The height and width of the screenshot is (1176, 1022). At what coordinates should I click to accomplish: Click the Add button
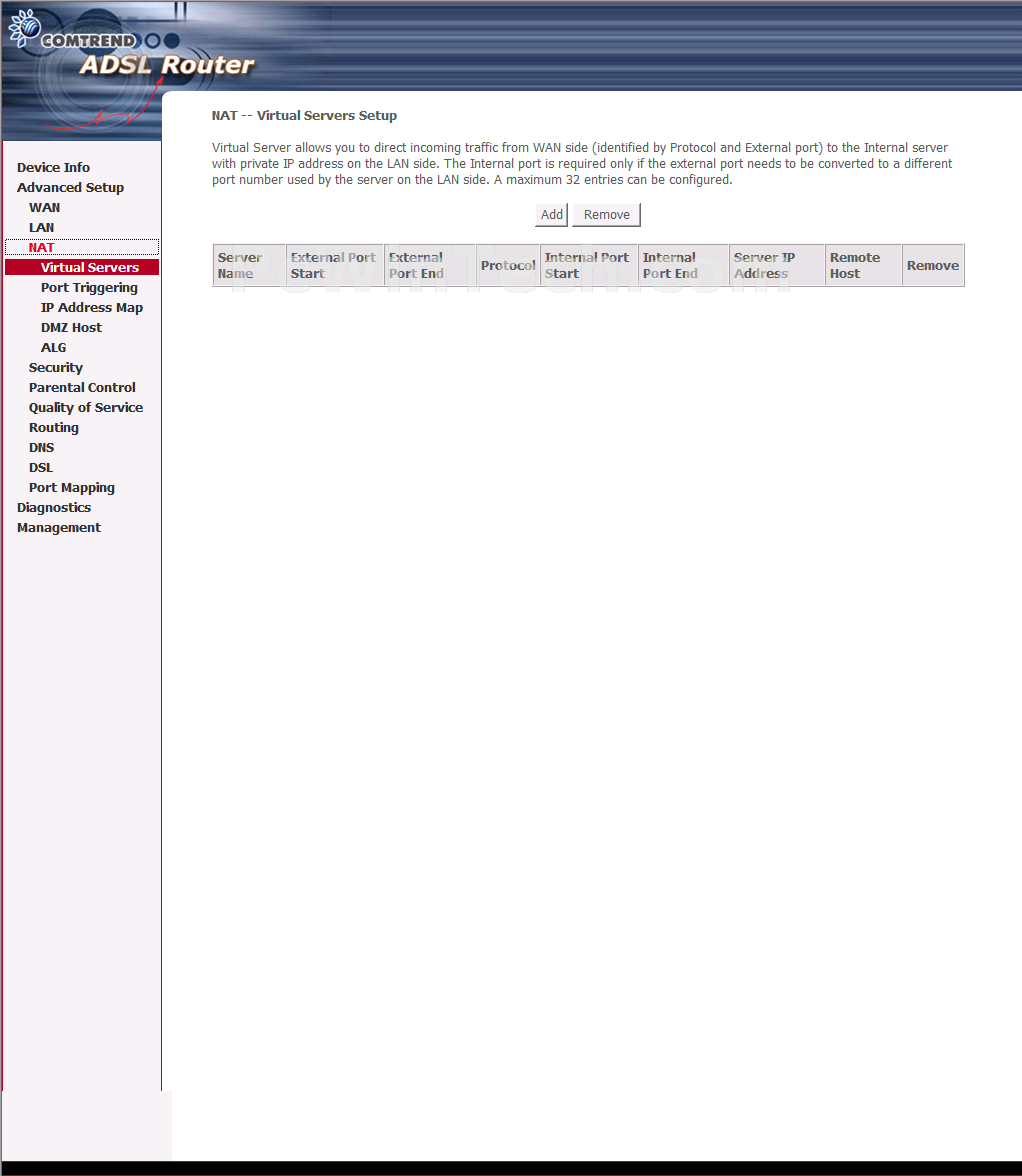click(551, 214)
